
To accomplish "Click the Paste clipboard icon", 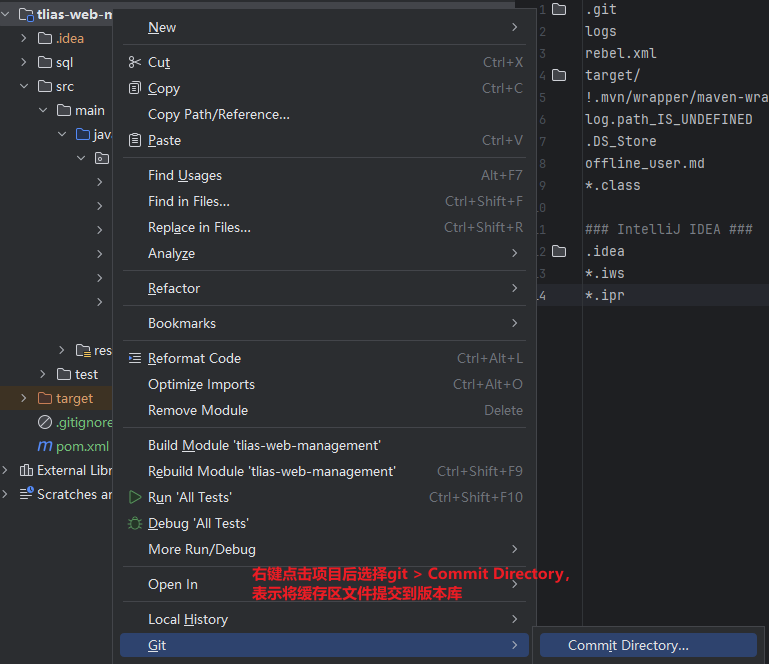I will click(x=134, y=140).
